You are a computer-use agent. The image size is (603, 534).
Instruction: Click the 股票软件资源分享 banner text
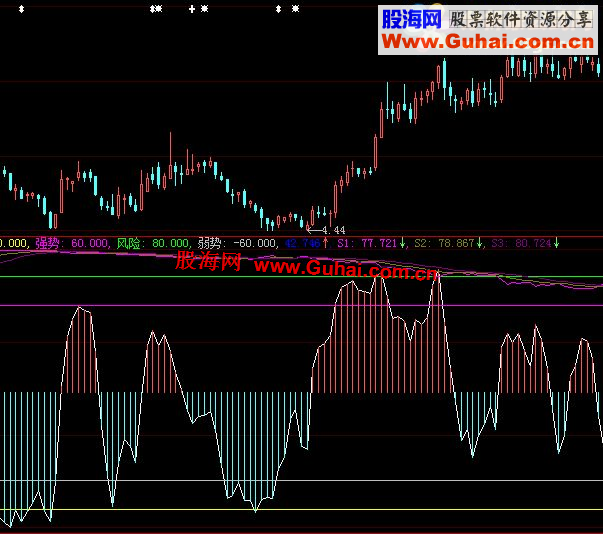[520, 19]
